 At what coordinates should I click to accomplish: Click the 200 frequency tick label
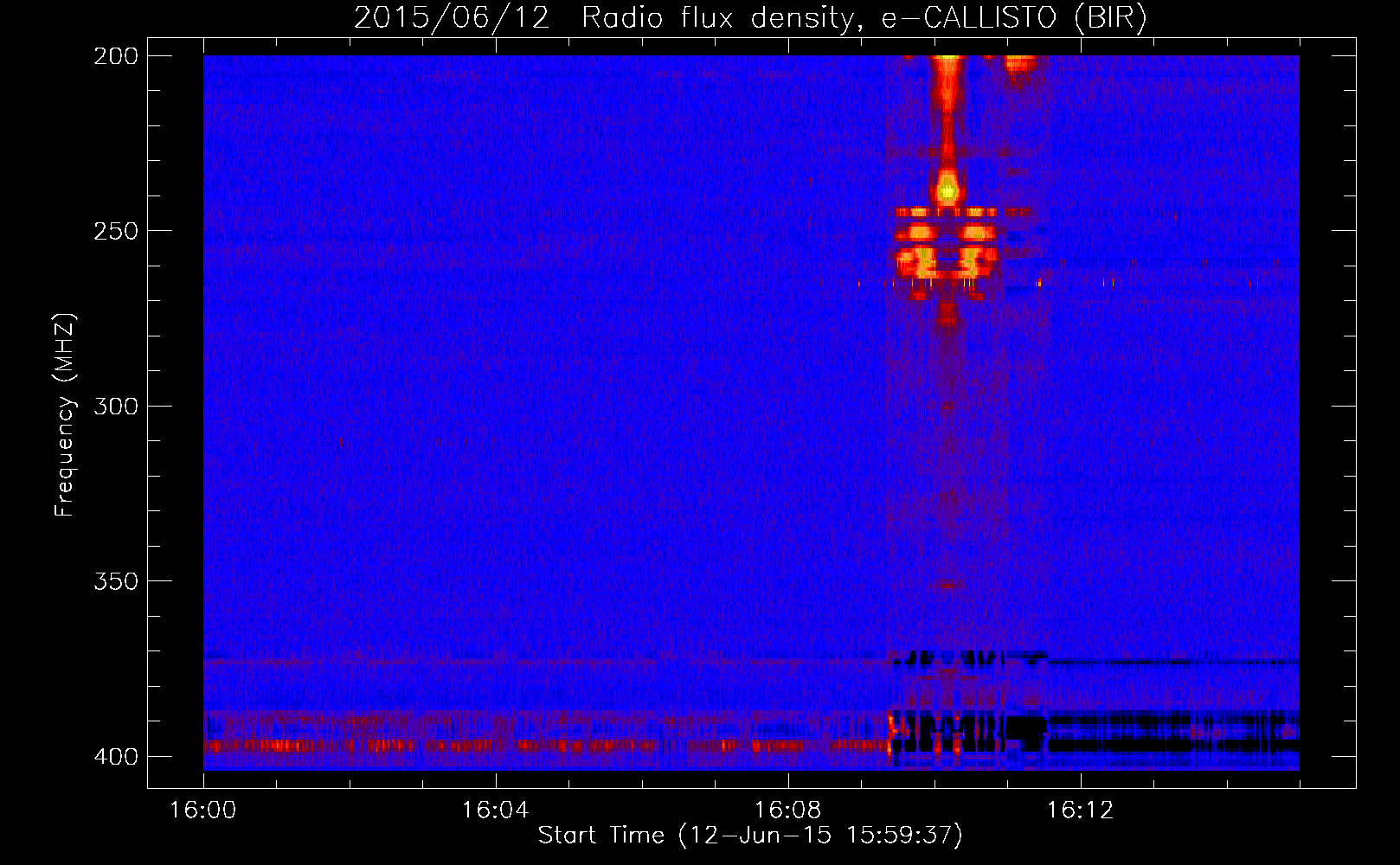(x=115, y=56)
